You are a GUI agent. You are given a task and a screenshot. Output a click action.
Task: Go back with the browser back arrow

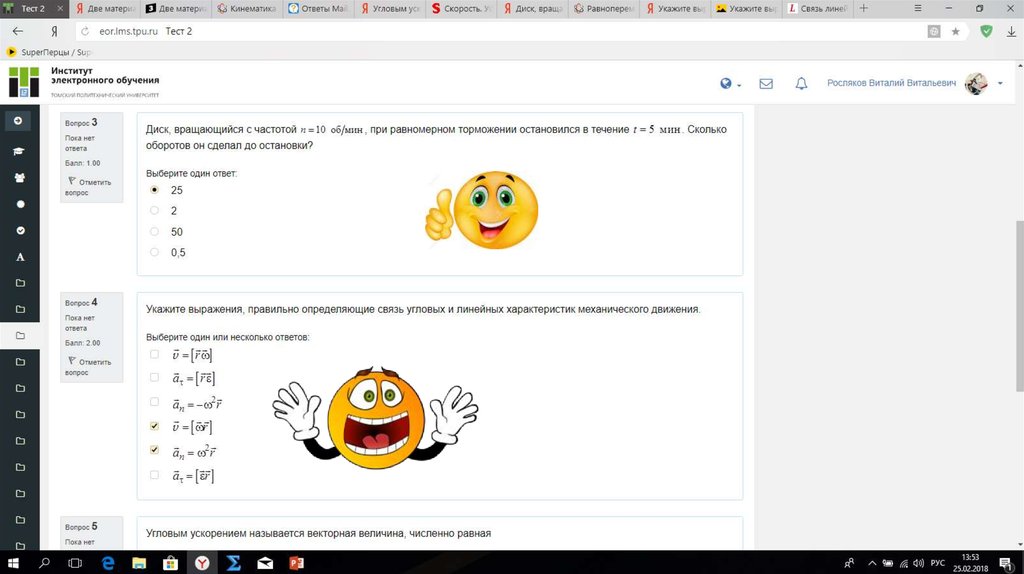tap(18, 31)
